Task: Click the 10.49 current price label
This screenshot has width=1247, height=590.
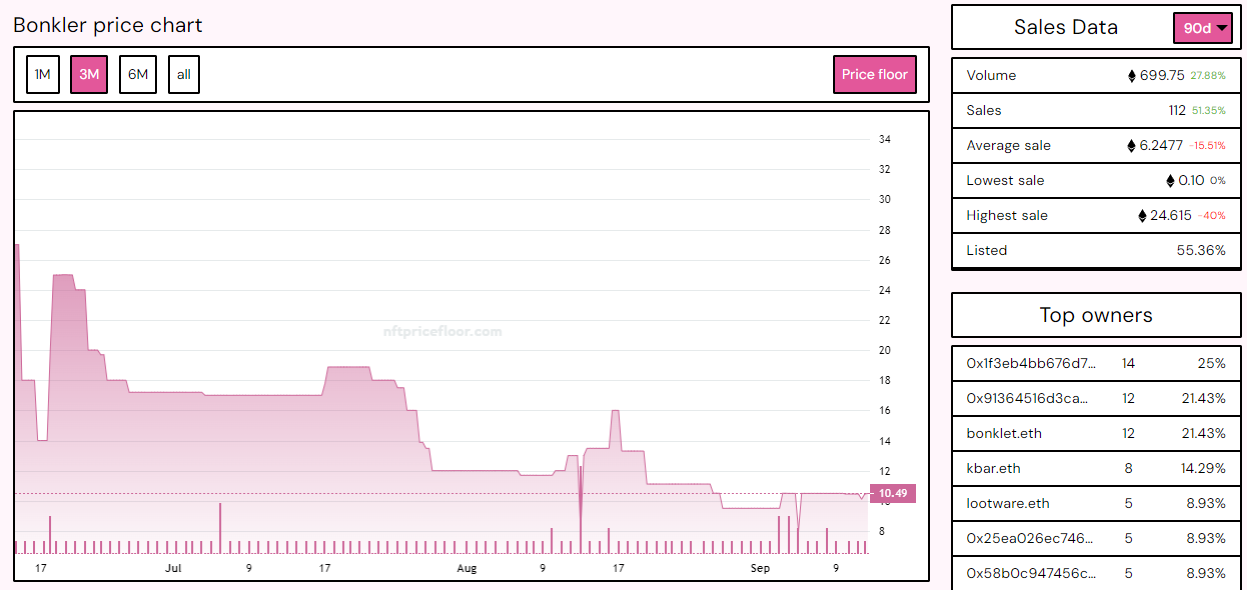Action: pyautogui.click(x=894, y=493)
